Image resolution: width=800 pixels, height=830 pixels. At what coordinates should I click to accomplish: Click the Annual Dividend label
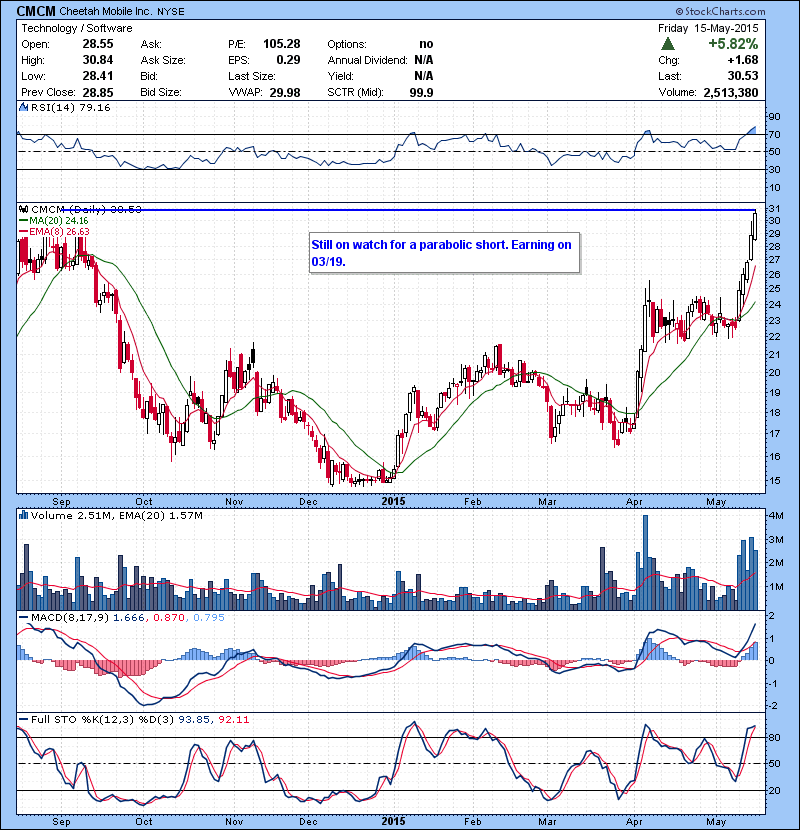(x=367, y=60)
